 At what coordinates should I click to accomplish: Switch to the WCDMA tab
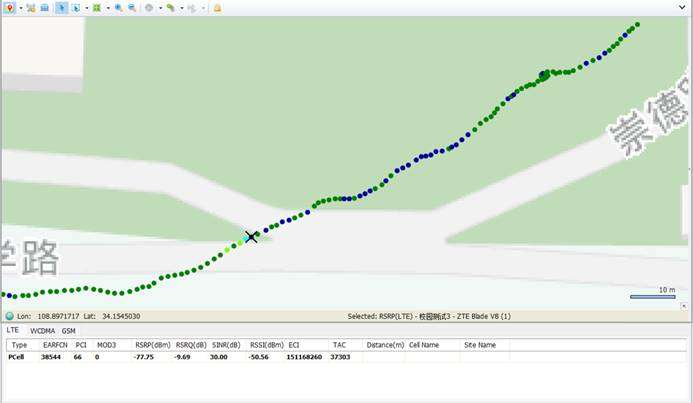click(x=42, y=331)
